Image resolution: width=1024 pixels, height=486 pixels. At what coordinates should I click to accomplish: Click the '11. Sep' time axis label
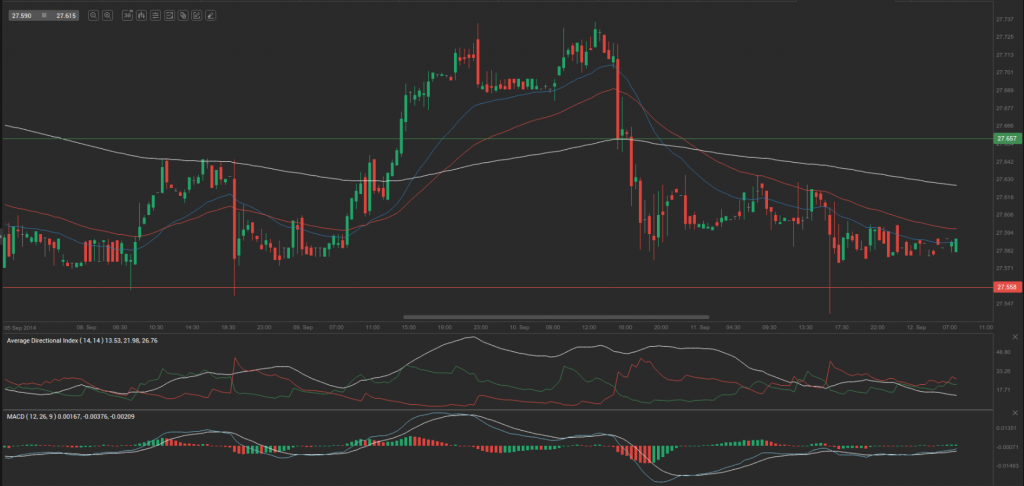[x=699, y=327]
